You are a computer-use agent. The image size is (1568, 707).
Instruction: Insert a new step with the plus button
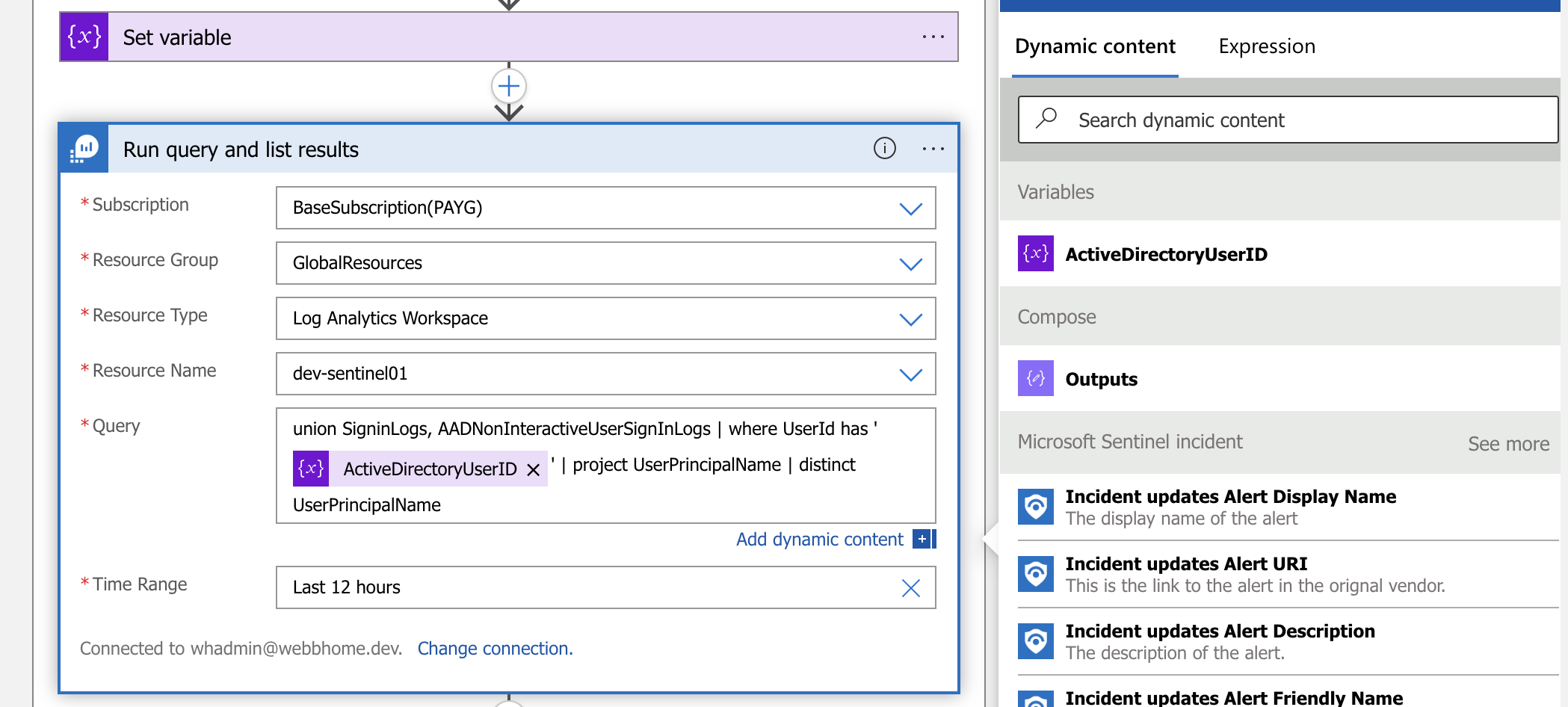(509, 87)
